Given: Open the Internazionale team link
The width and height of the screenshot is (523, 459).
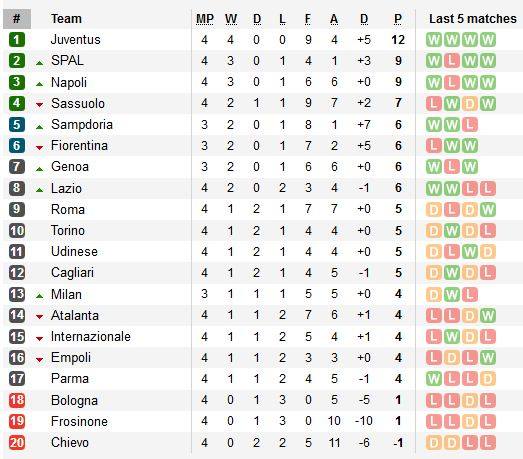Looking at the screenshot, I should tap(91, 336).
